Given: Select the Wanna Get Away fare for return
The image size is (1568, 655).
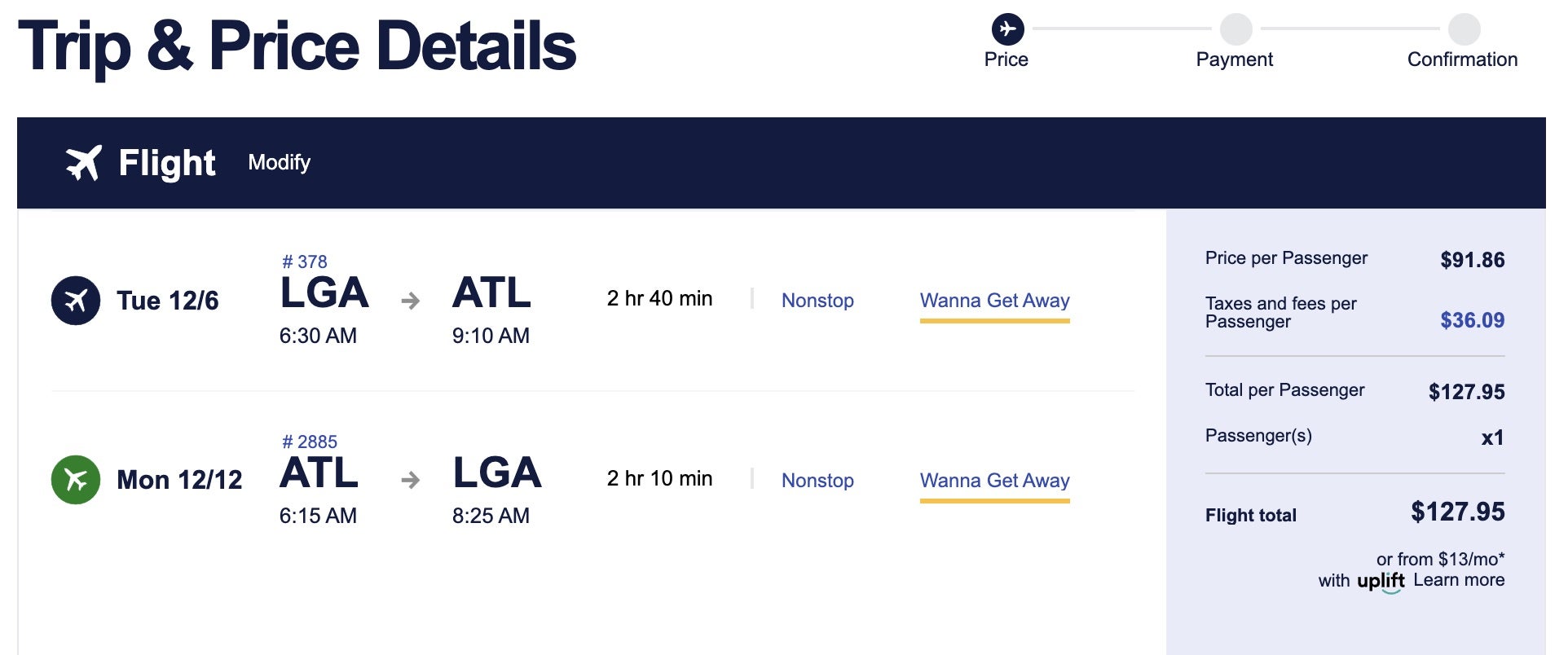Looking at the screenshot, I should pyautogui.click(x=994, y=481).
